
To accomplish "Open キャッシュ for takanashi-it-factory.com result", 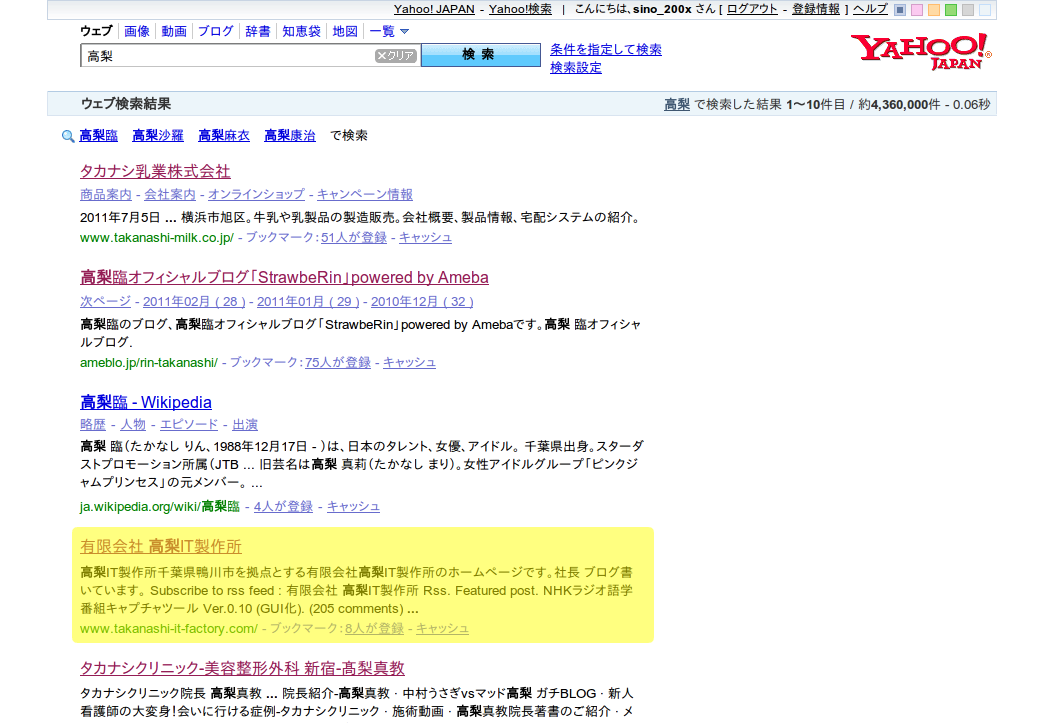I will (443, 629).
